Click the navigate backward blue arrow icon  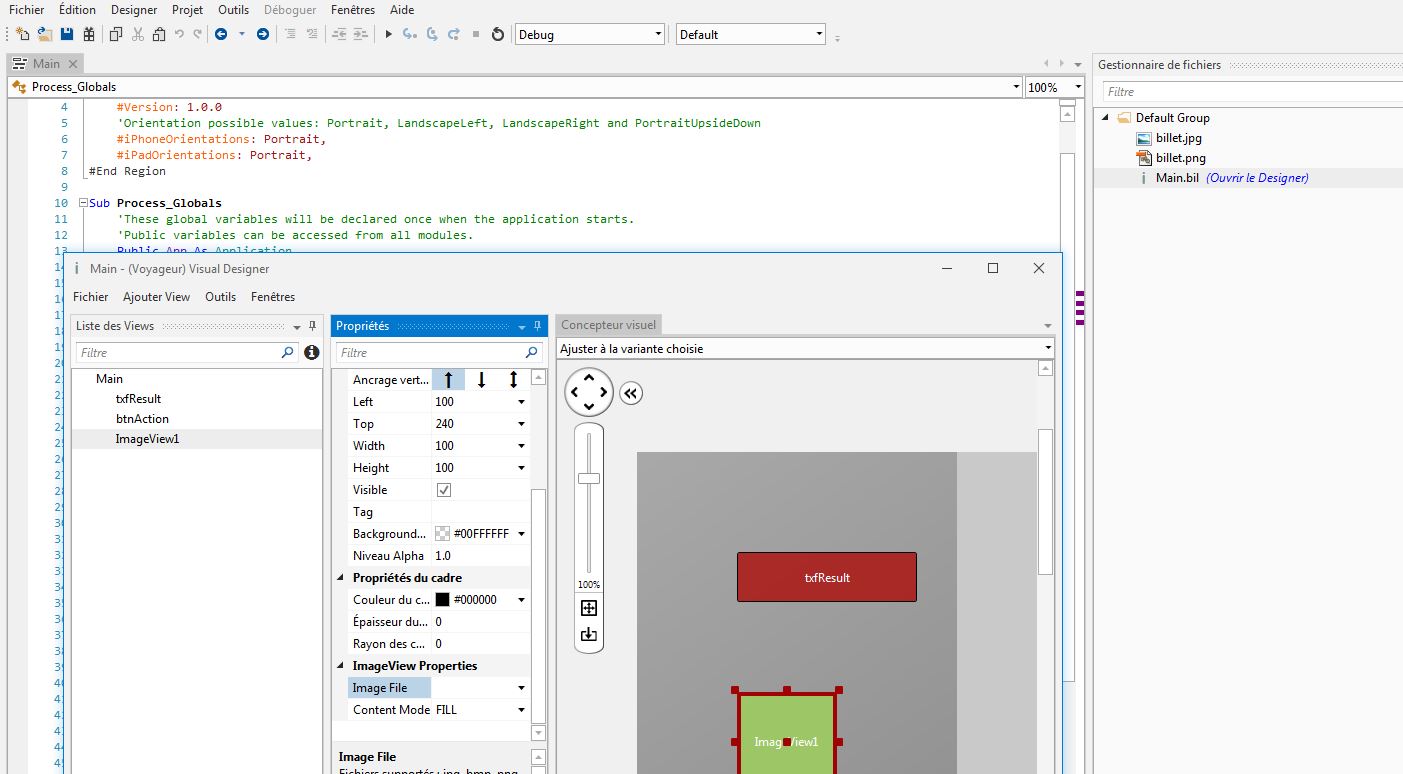pyautogui.click(x=221, y=34)
